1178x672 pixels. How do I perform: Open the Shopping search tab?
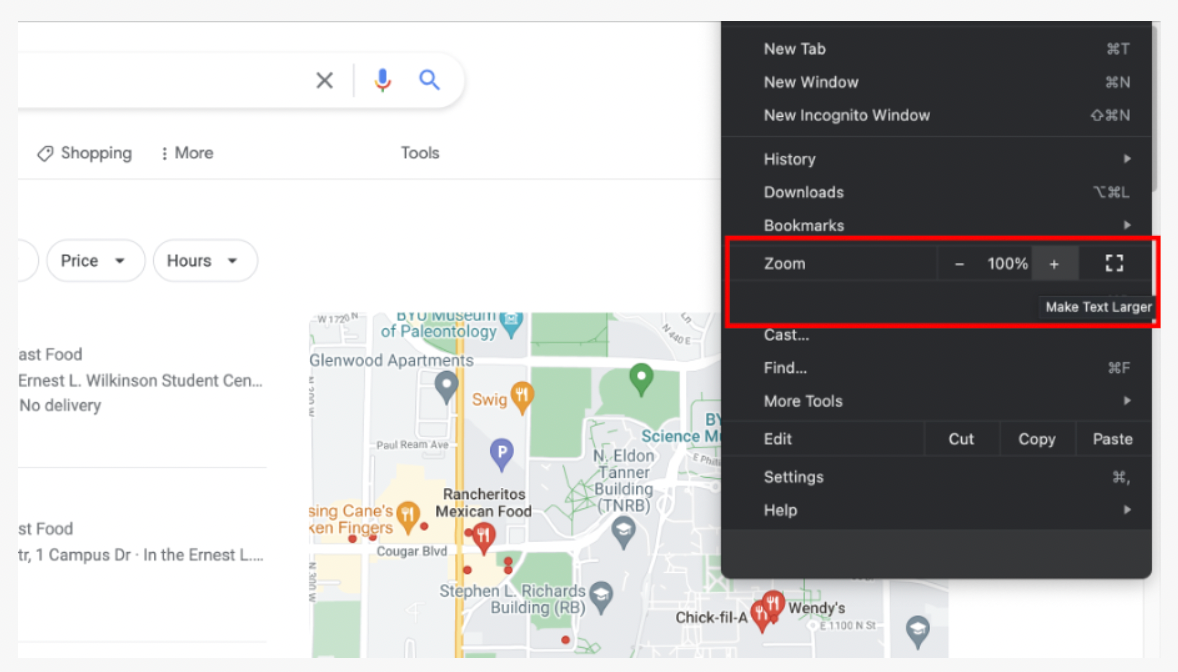[85, 153]
